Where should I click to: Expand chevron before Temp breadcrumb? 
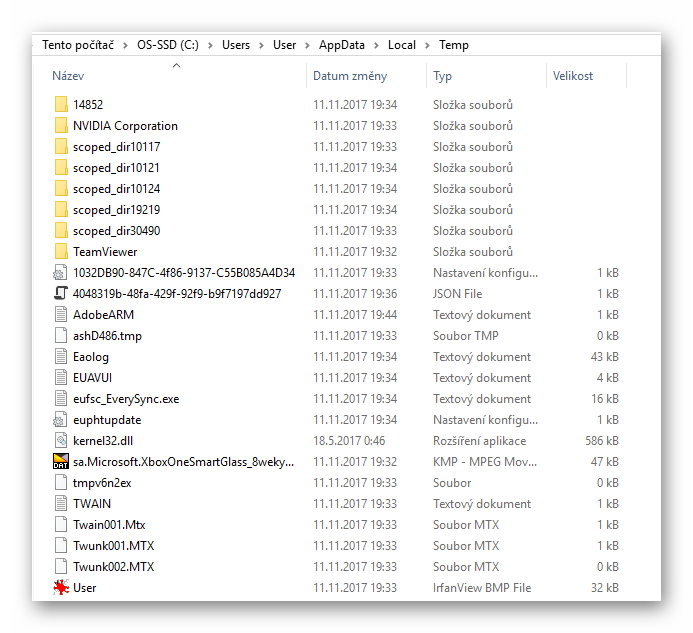(427, 45)
